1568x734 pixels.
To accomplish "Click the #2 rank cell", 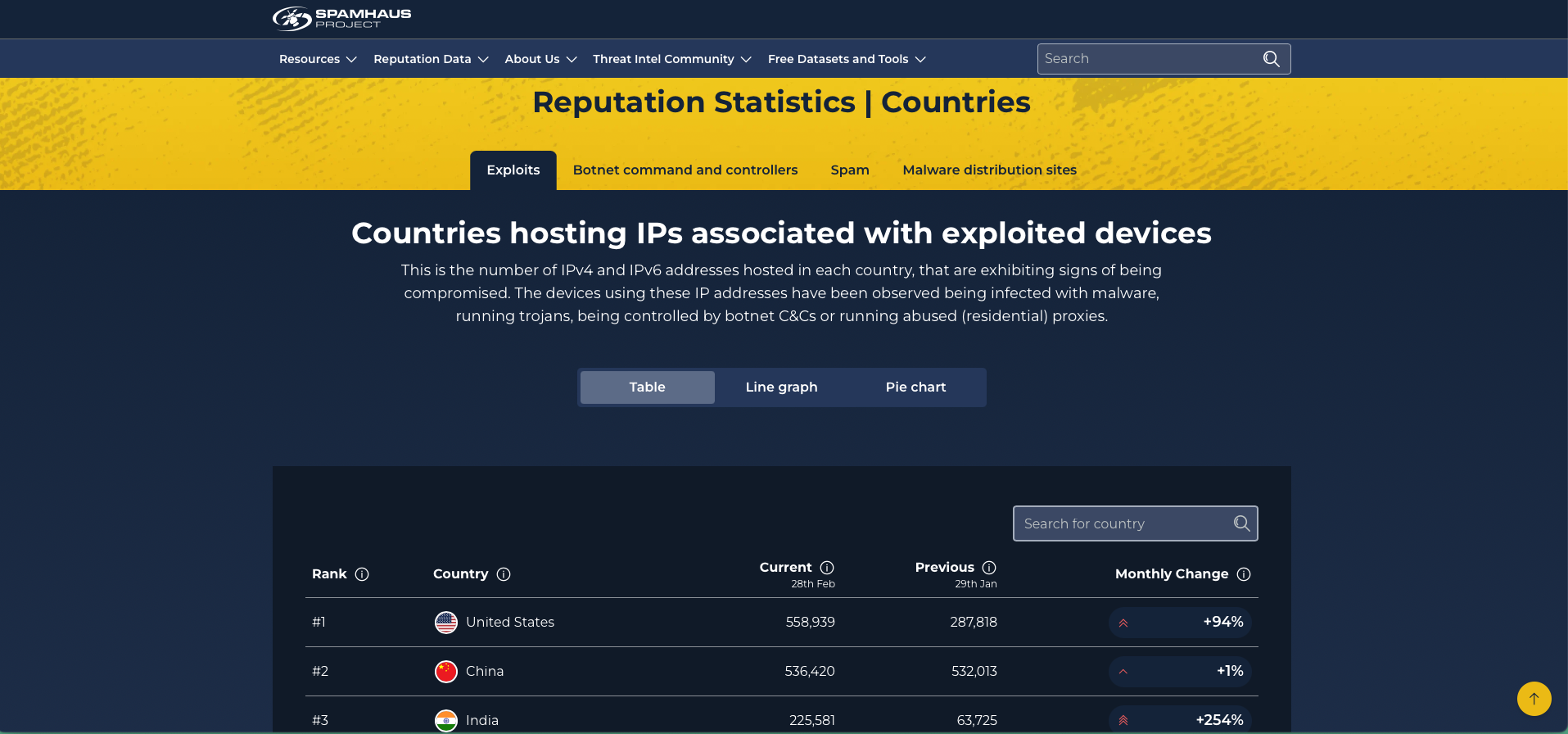I will pos(320,672).
